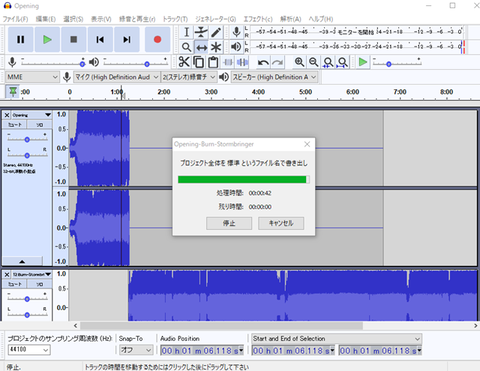Click the Play-at-speed green icon
This screenshot has height=371, width=480.
pyautogui.click(x=363, y=62)
